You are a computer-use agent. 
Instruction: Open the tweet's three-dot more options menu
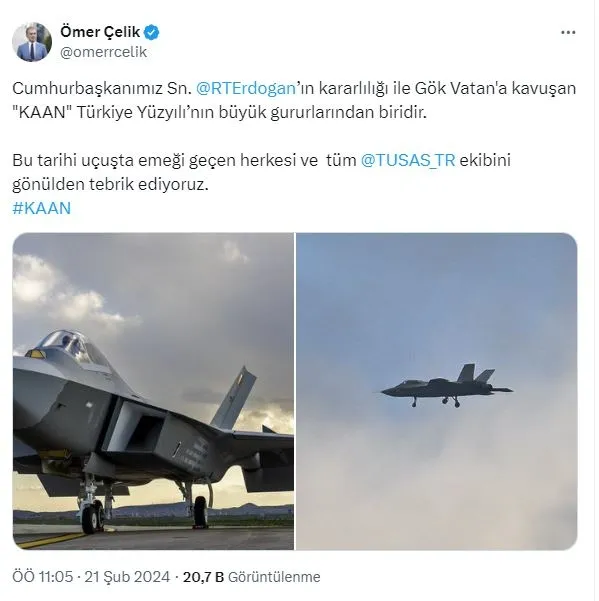click(x=568, y=33)
